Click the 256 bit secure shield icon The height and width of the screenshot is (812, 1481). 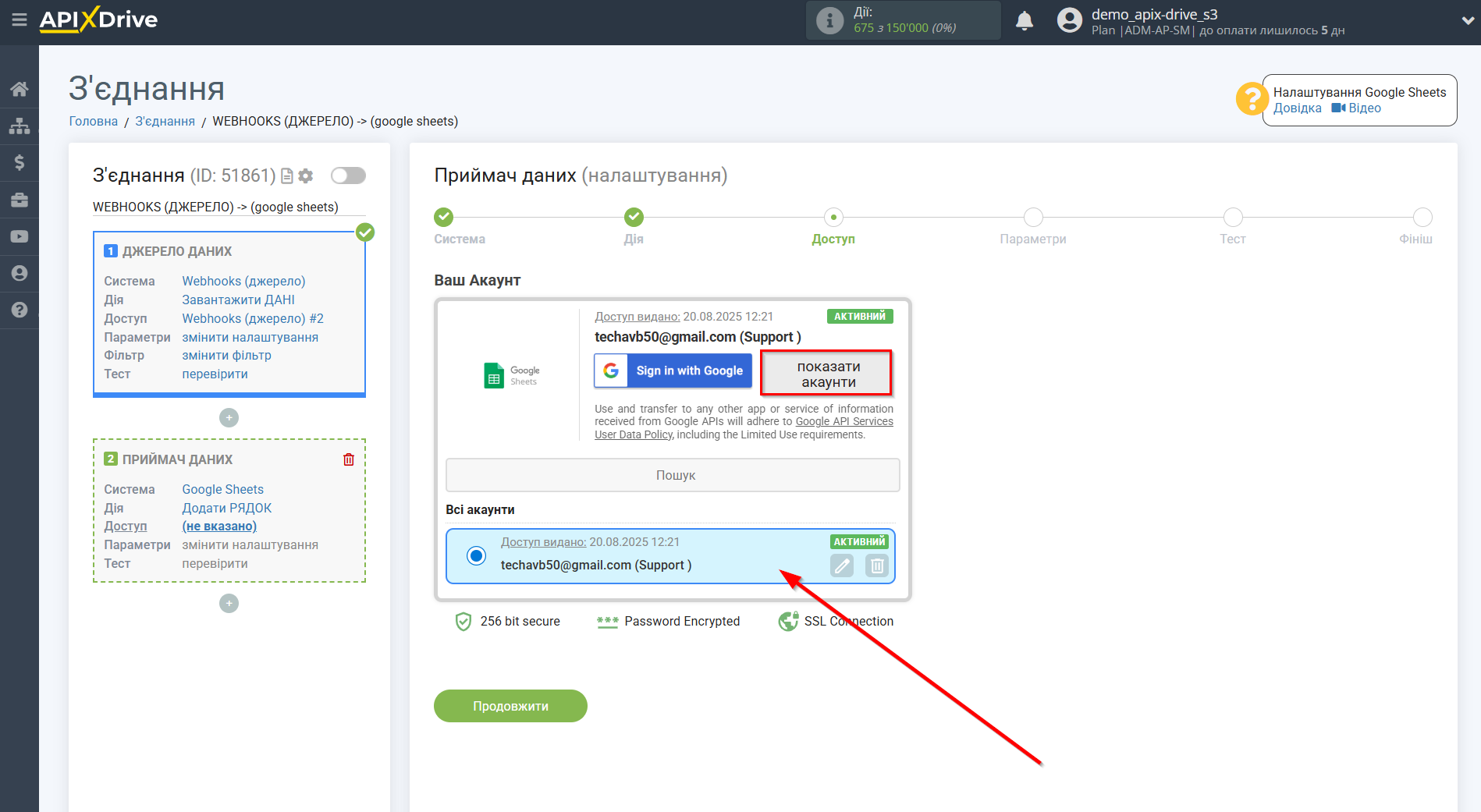[463, 622]
